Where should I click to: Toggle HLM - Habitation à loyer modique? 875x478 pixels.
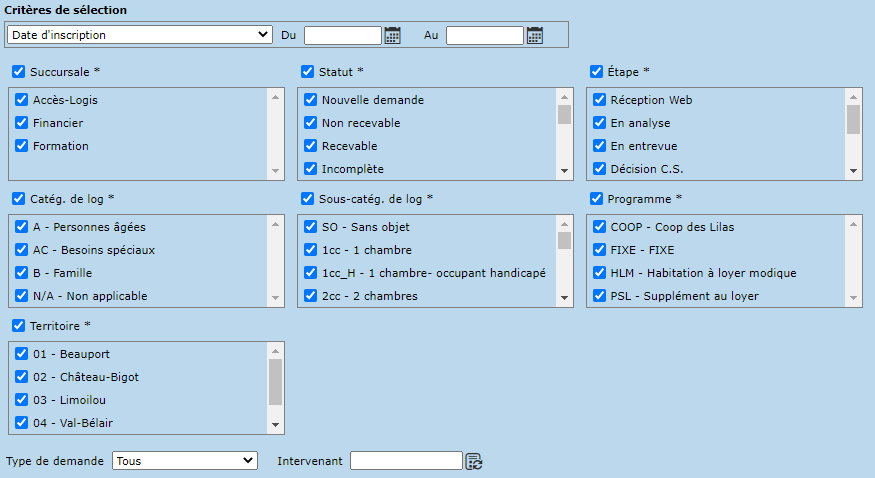599,273
